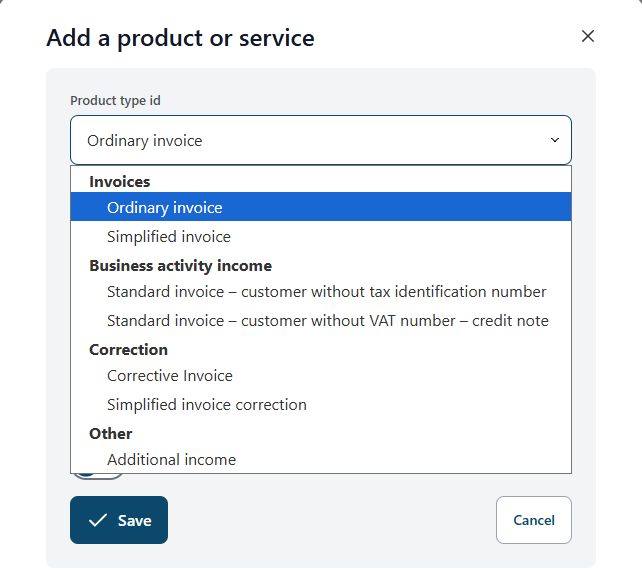Select Additional income from the list
642x588 pixels.
(x=172, y=460)
